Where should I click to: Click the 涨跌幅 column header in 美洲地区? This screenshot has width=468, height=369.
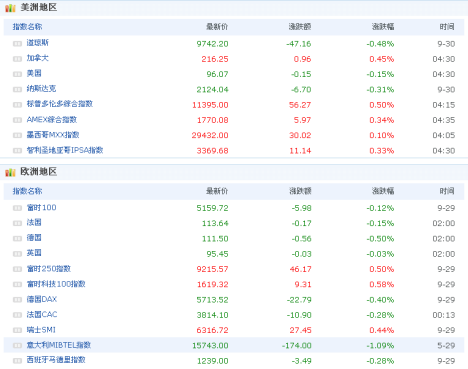[383, 27]
